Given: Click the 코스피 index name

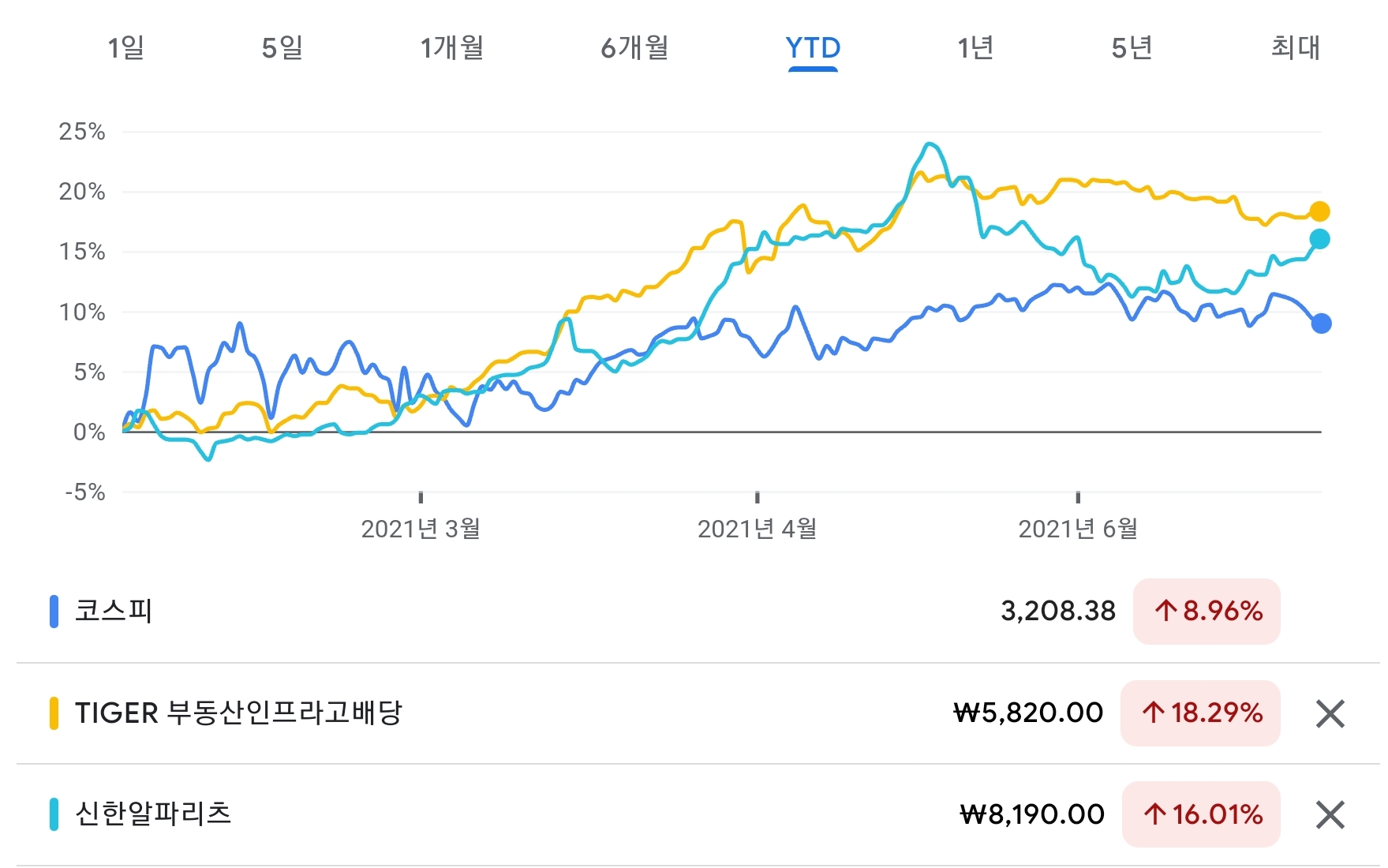Looking at the screenshot, I should coord(114,612).
